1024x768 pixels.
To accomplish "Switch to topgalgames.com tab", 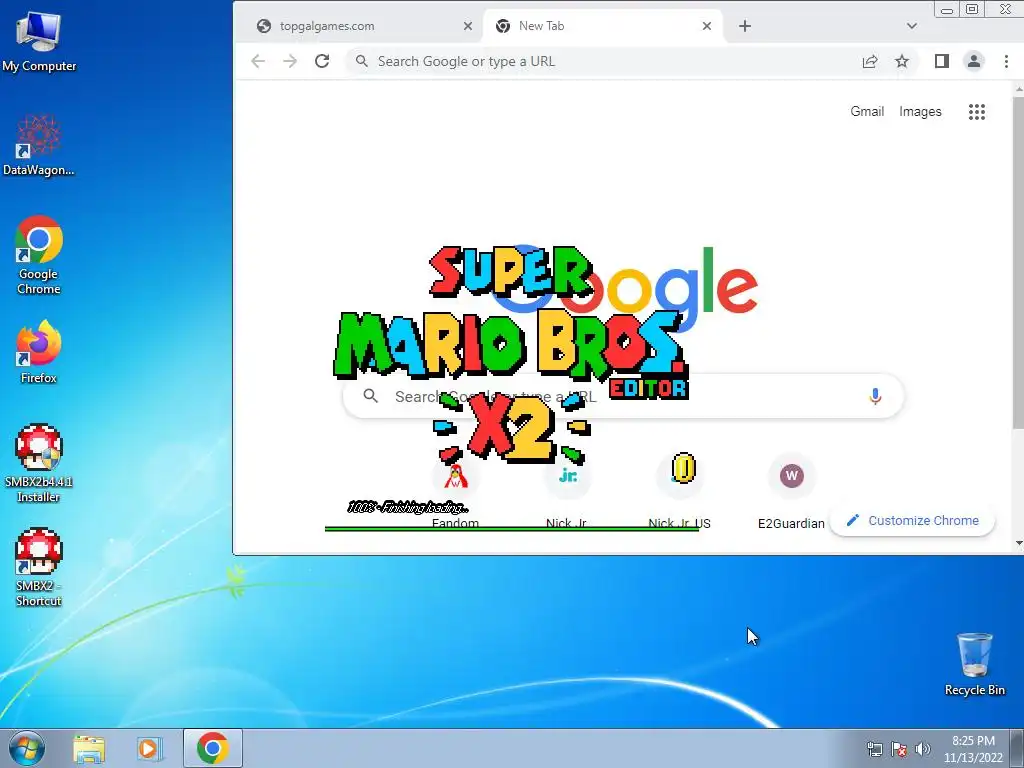I will pos(360,26).
